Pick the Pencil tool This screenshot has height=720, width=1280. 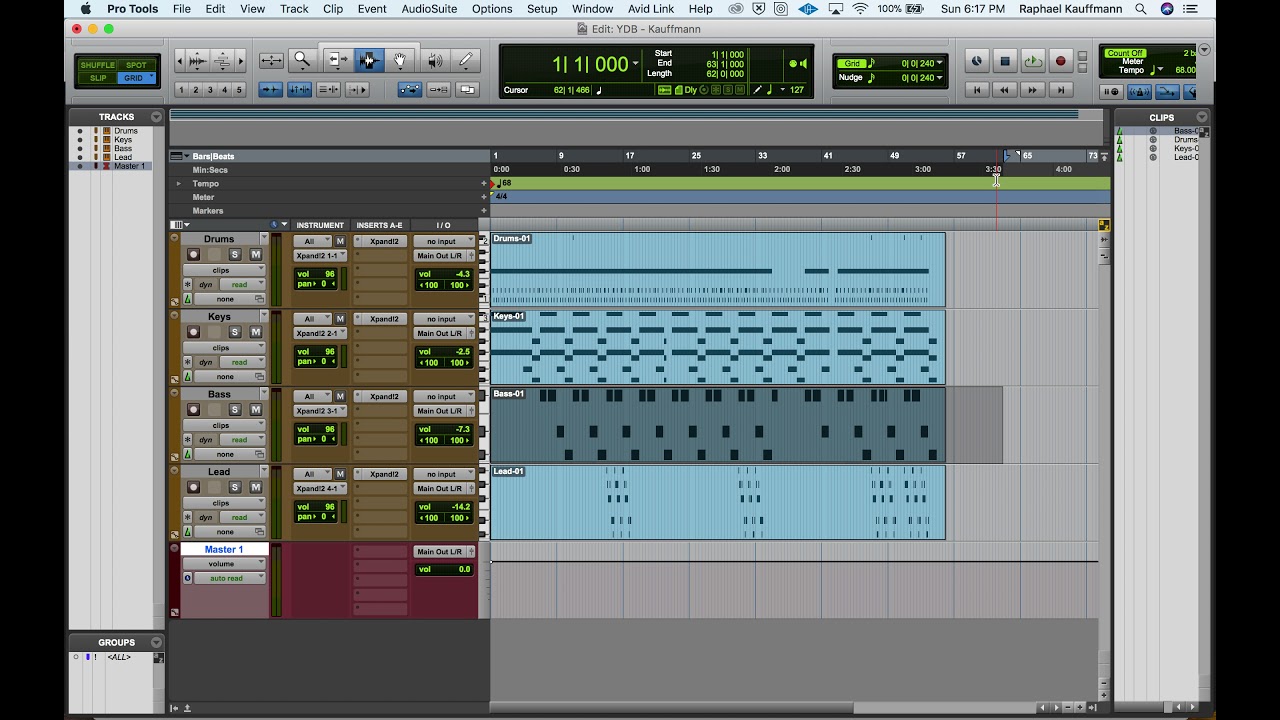pos(465,61)
